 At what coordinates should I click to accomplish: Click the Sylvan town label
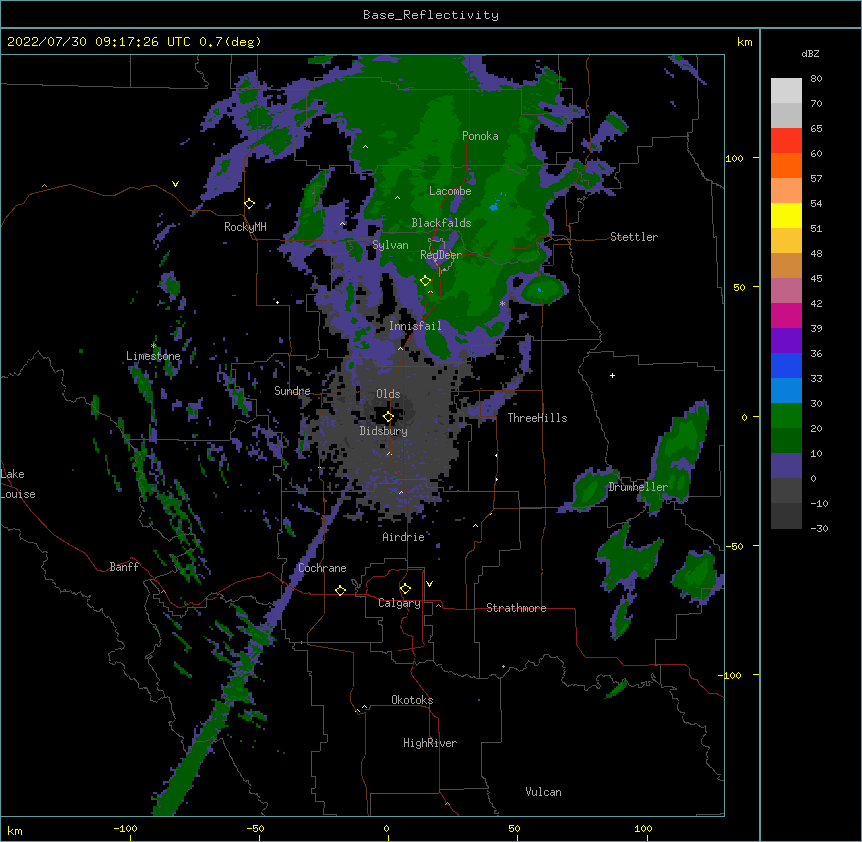[390, 245]
